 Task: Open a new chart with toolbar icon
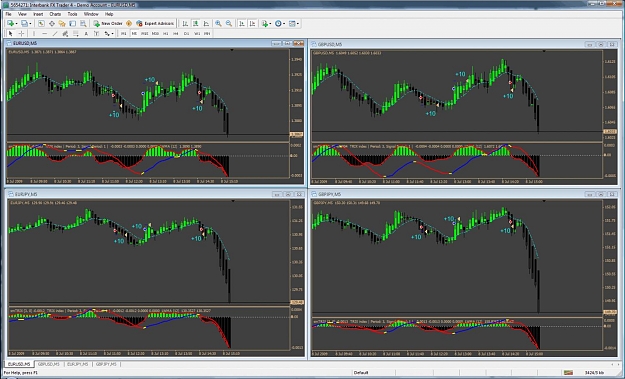10,24
